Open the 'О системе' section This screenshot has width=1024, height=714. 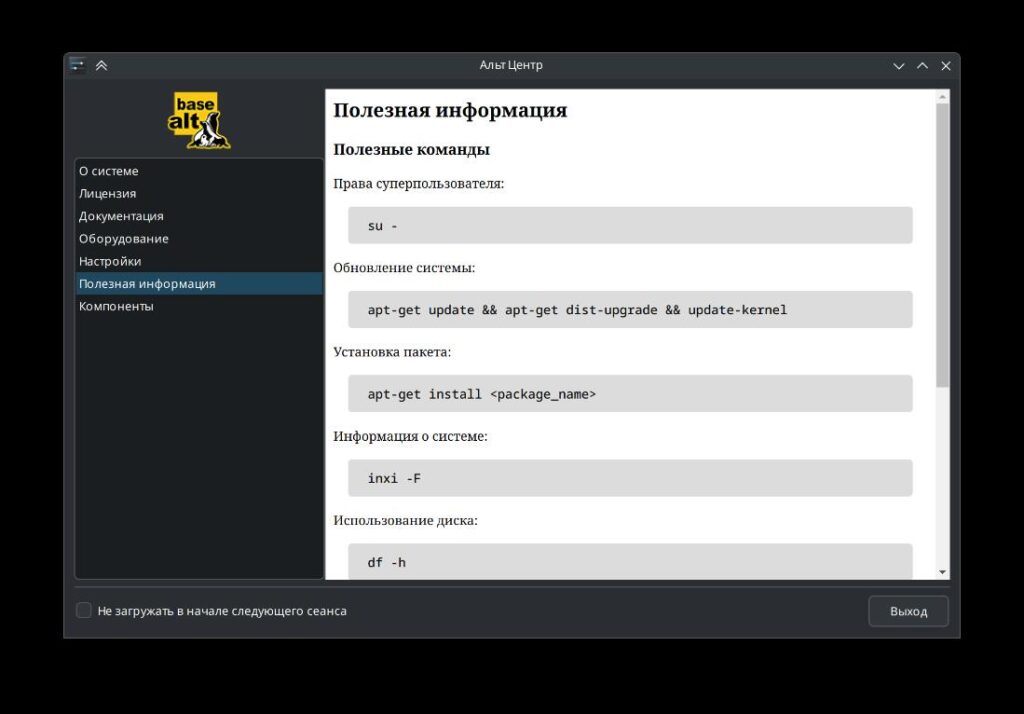tap(199, 171)
